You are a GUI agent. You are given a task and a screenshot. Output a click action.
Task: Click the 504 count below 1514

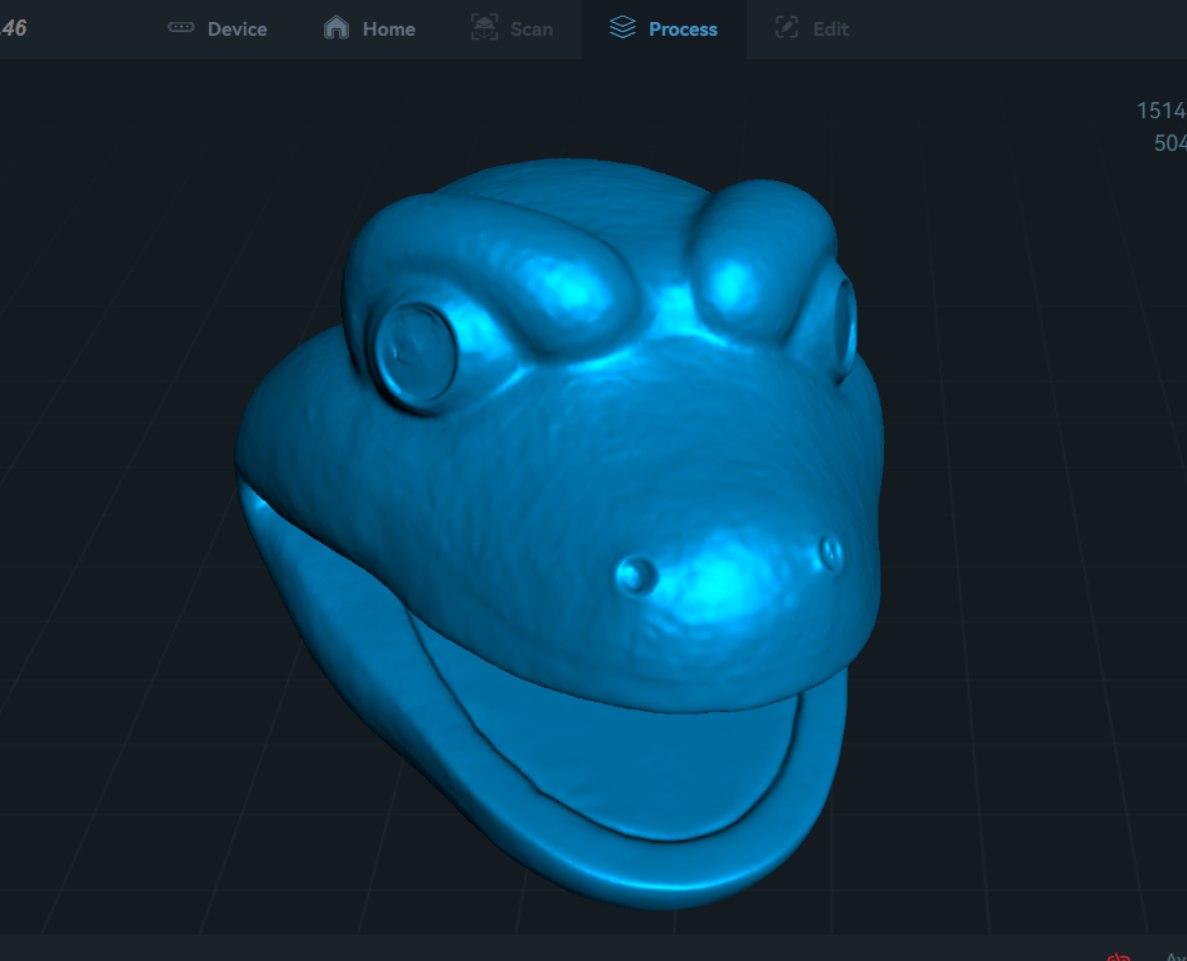tap(1169, 143)
